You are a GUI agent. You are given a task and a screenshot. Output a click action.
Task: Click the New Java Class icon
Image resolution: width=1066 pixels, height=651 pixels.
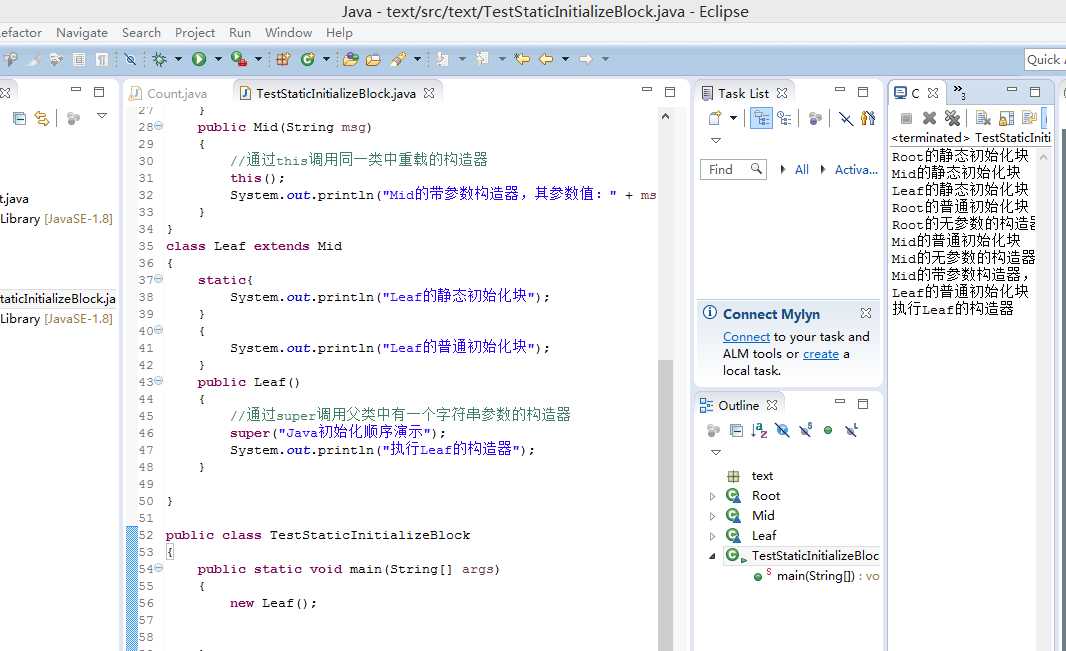tap(308, 59)
